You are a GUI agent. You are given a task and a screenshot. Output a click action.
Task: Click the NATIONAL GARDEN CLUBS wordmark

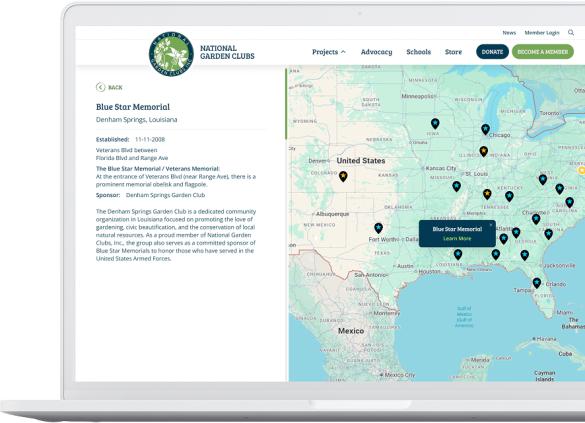[227, 52]
